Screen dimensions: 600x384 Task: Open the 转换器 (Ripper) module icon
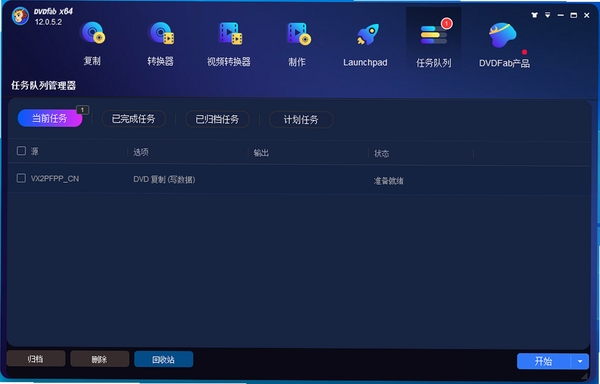161,34
